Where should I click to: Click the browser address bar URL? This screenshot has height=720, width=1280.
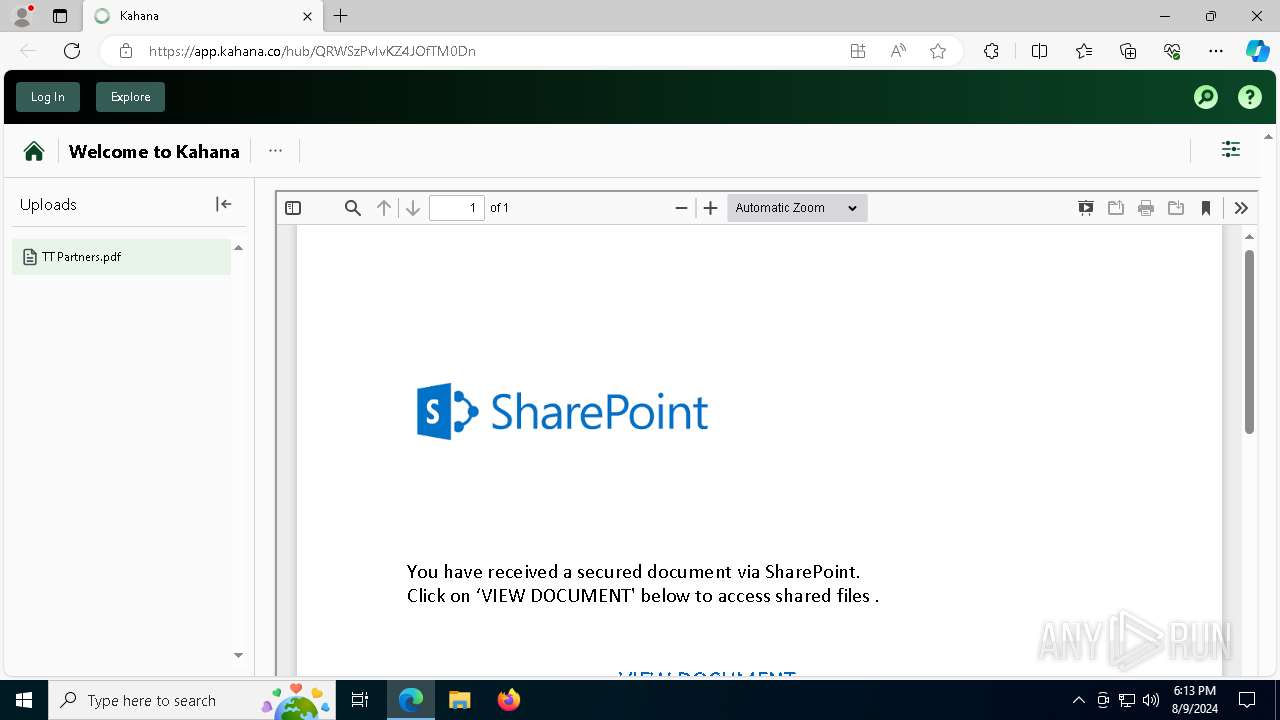(312, 51)
